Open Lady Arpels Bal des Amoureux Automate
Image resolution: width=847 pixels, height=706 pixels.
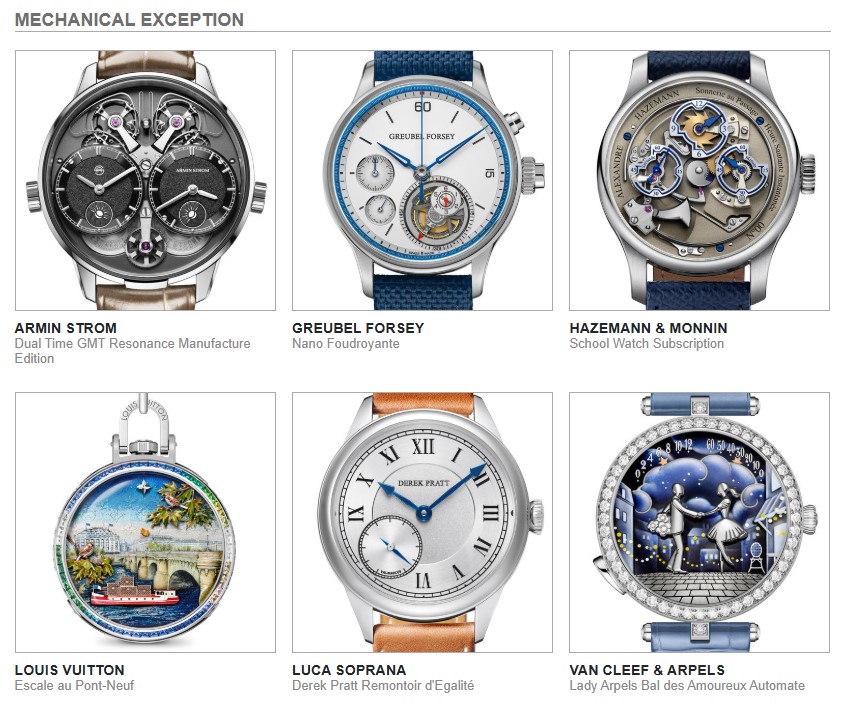[x=687, y=685]
